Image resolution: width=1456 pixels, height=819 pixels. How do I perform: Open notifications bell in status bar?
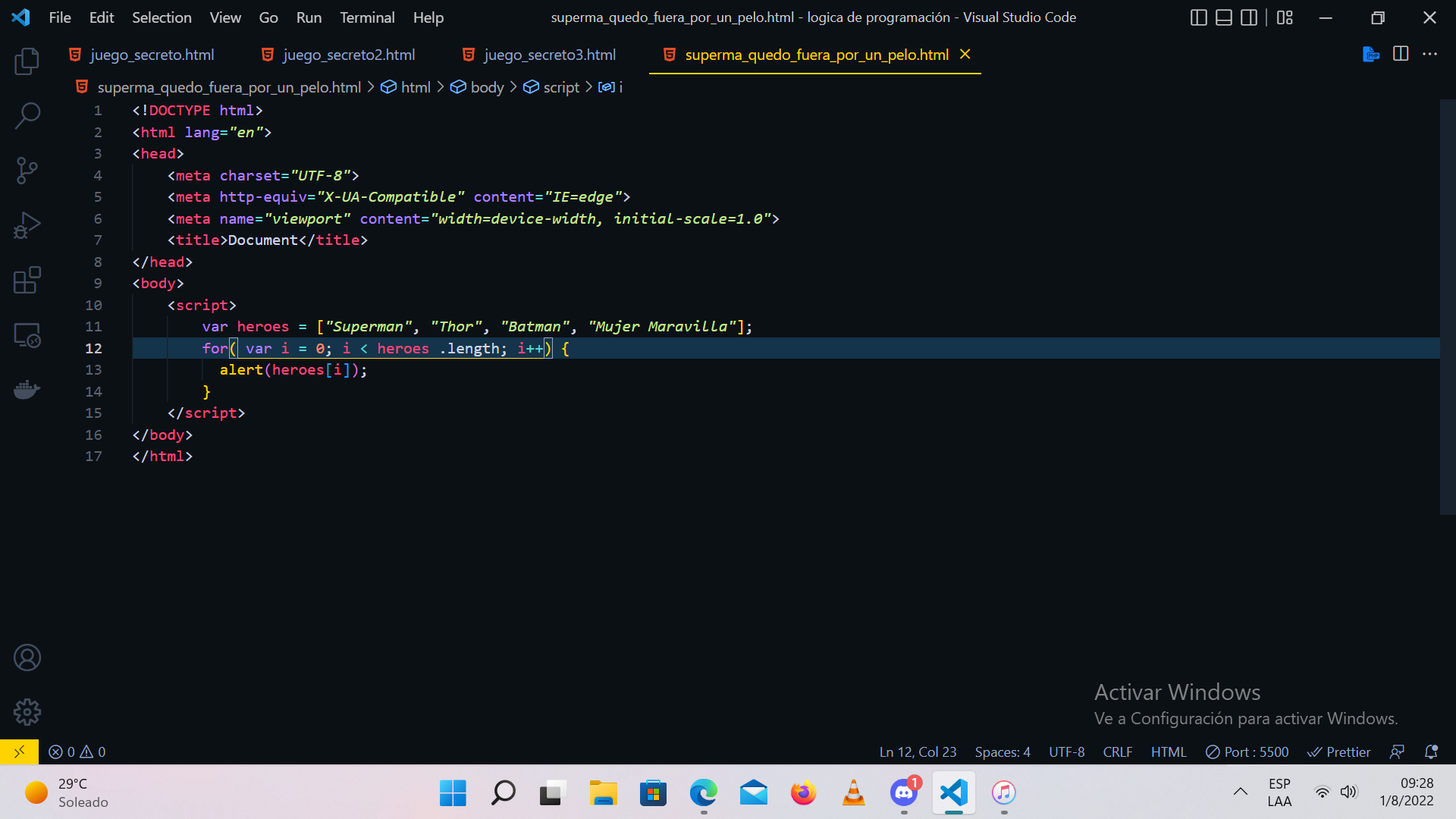[1431, 752]
